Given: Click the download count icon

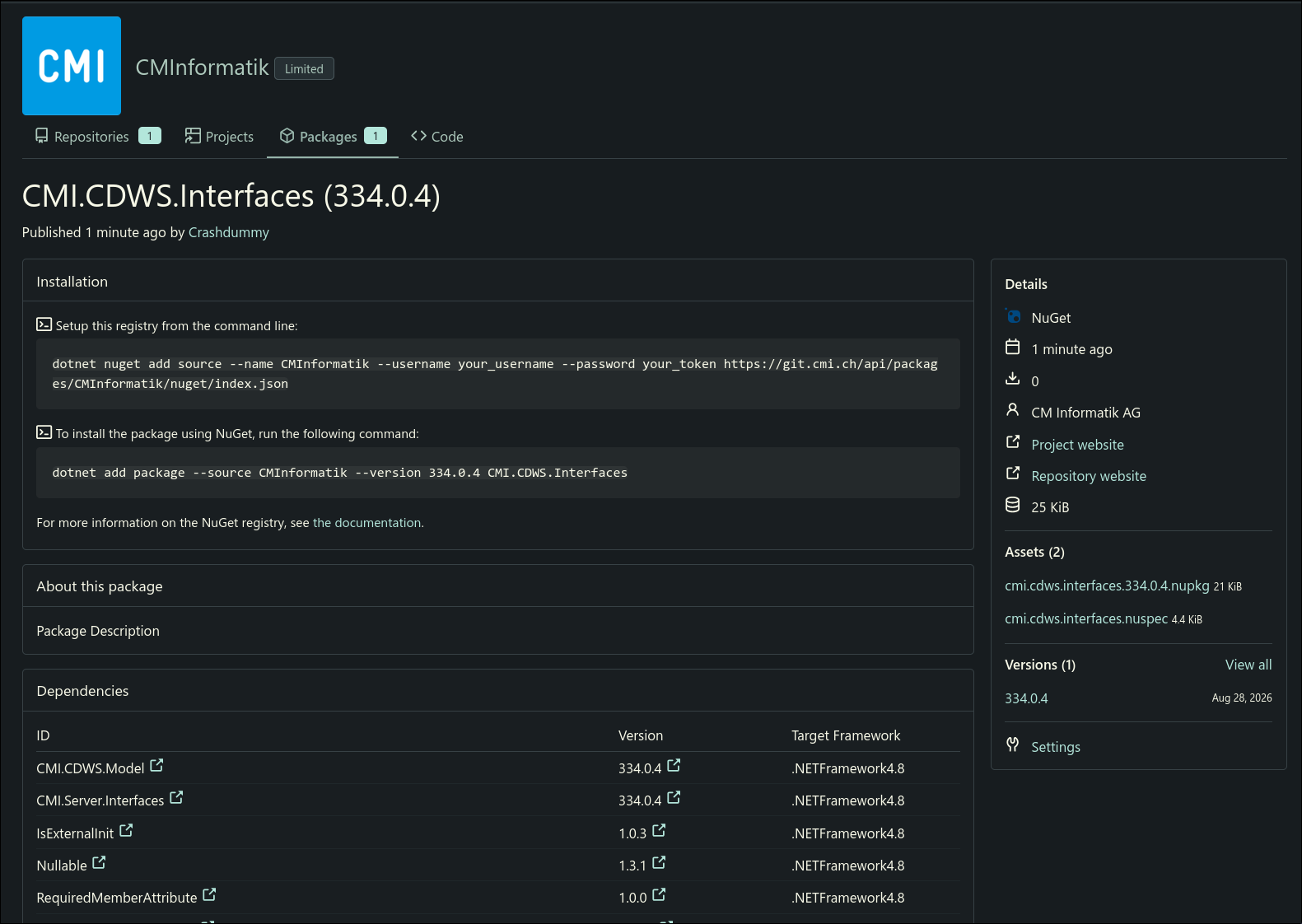Looking at the screenshot, I should 1013,380.
